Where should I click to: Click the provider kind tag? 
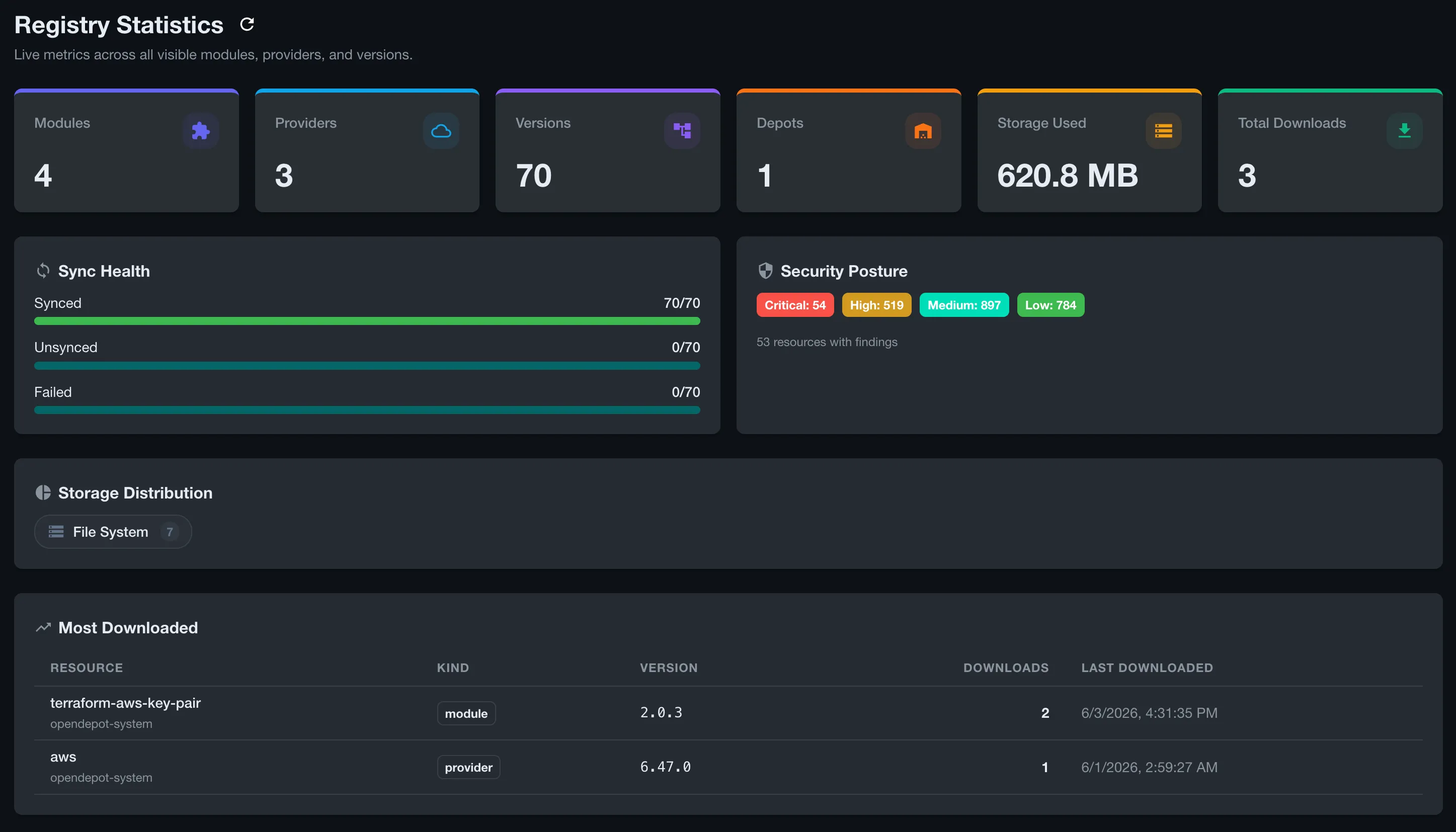click(x=468, y=767)
